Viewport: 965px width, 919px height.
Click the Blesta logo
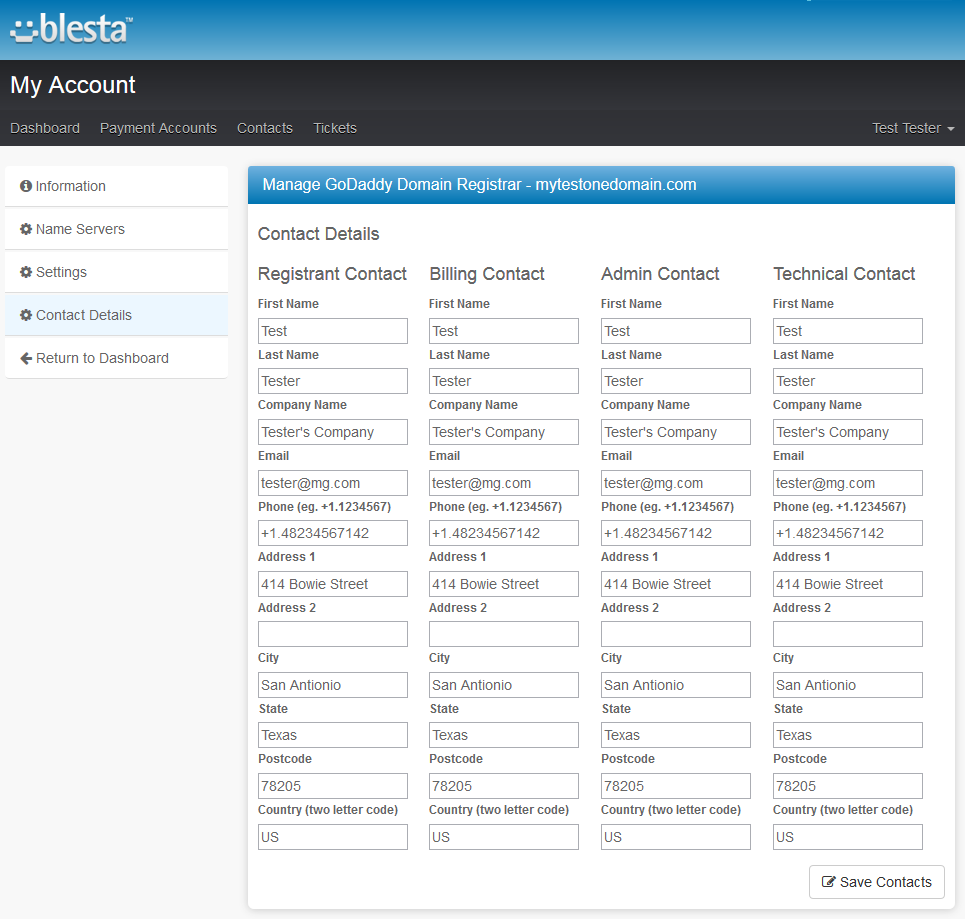point(71,29)
